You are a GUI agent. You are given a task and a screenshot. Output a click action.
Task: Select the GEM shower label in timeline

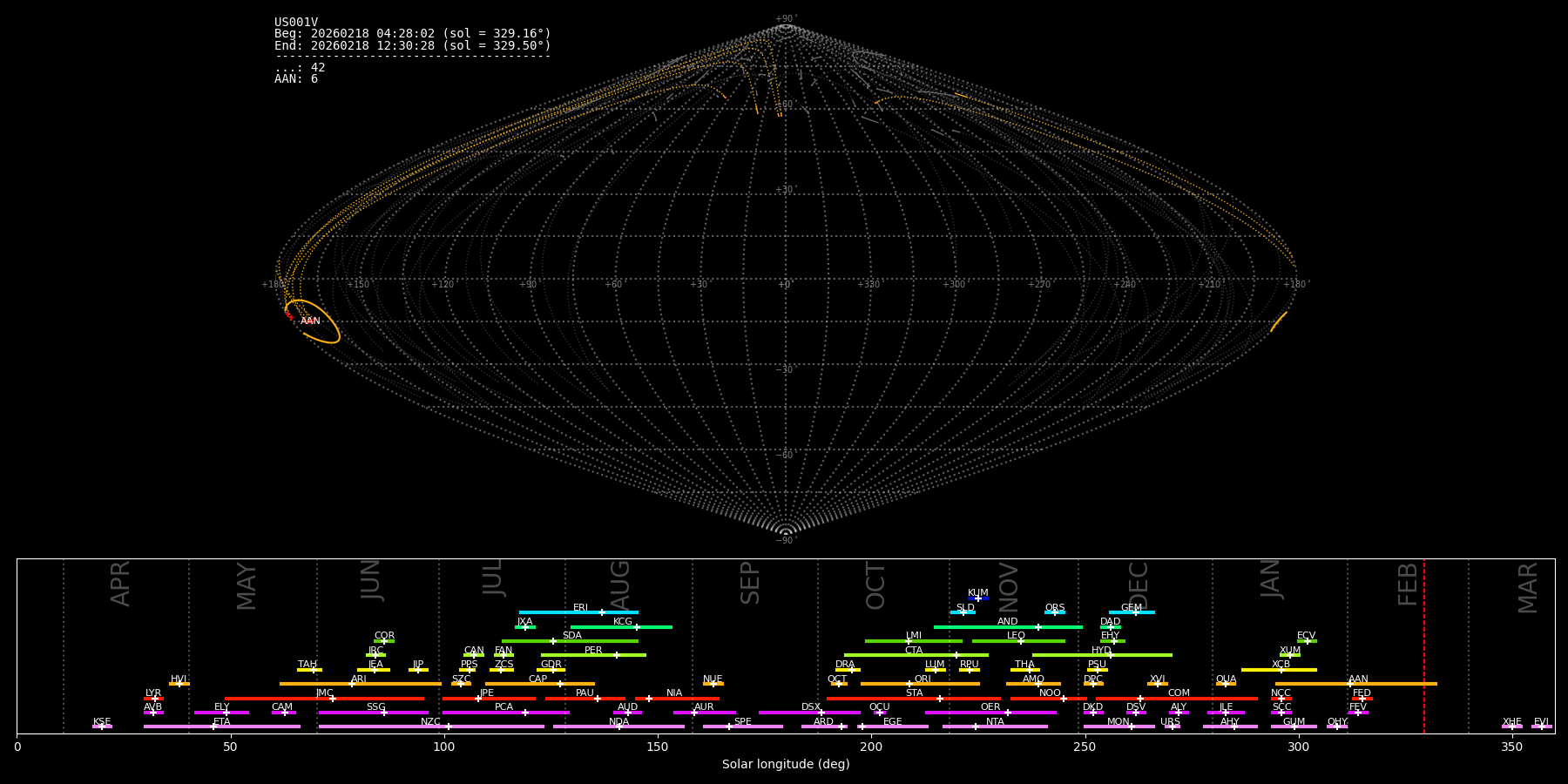(1132, 608)
